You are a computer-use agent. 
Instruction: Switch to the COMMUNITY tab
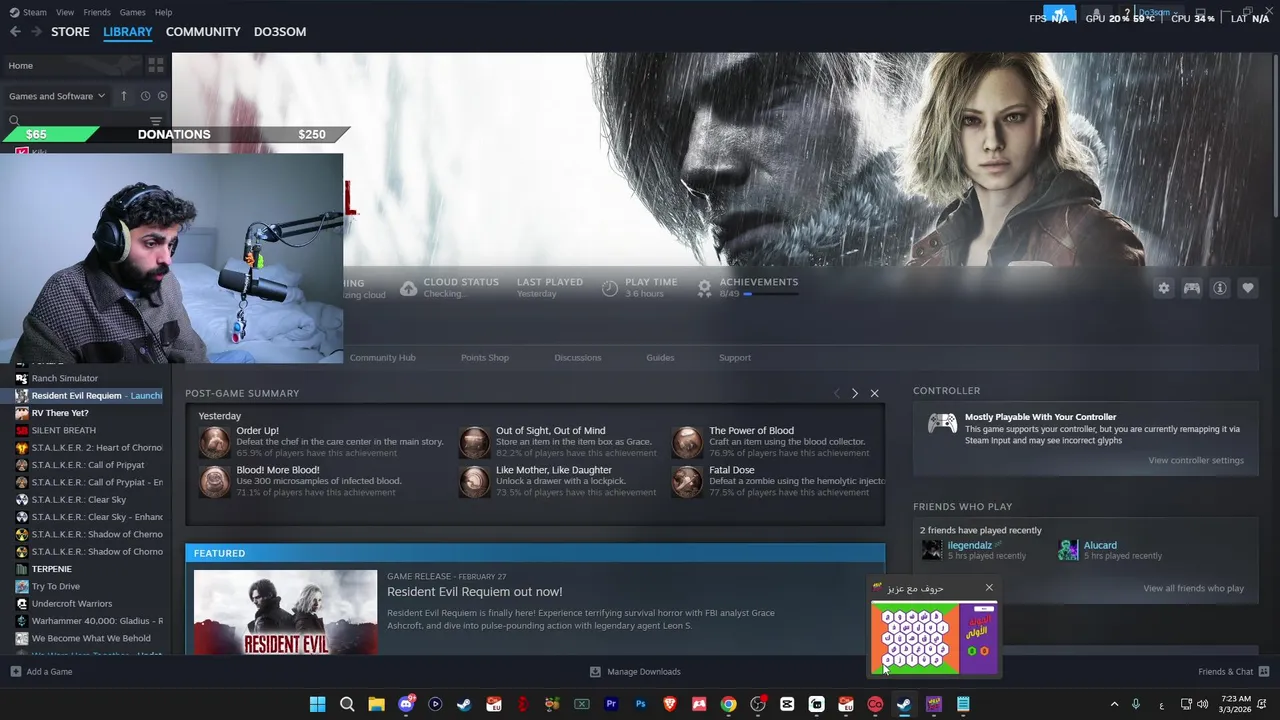point(203,32)
